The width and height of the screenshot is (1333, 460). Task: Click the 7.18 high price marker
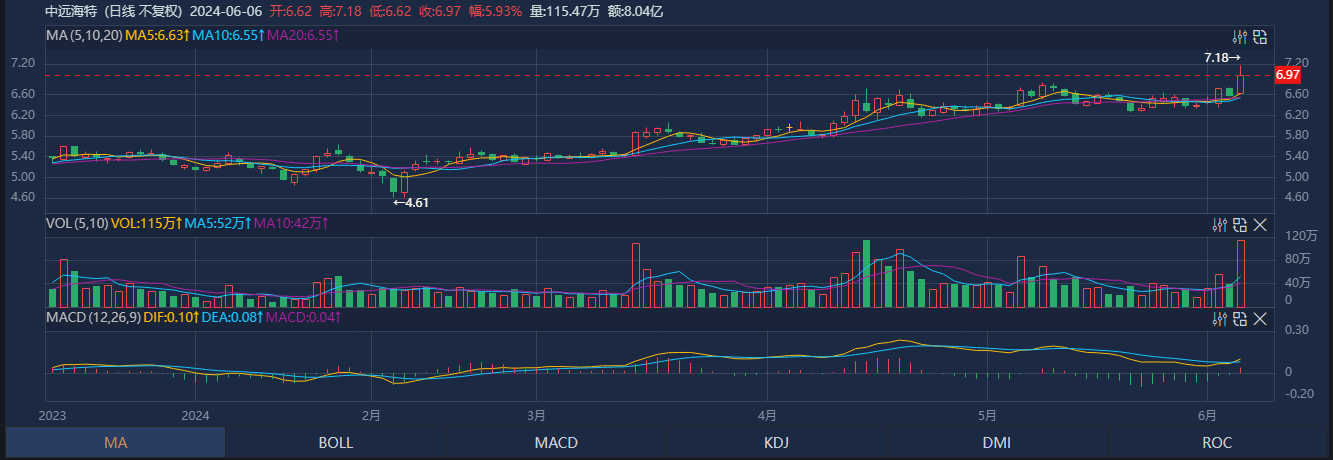[1221, 58]
